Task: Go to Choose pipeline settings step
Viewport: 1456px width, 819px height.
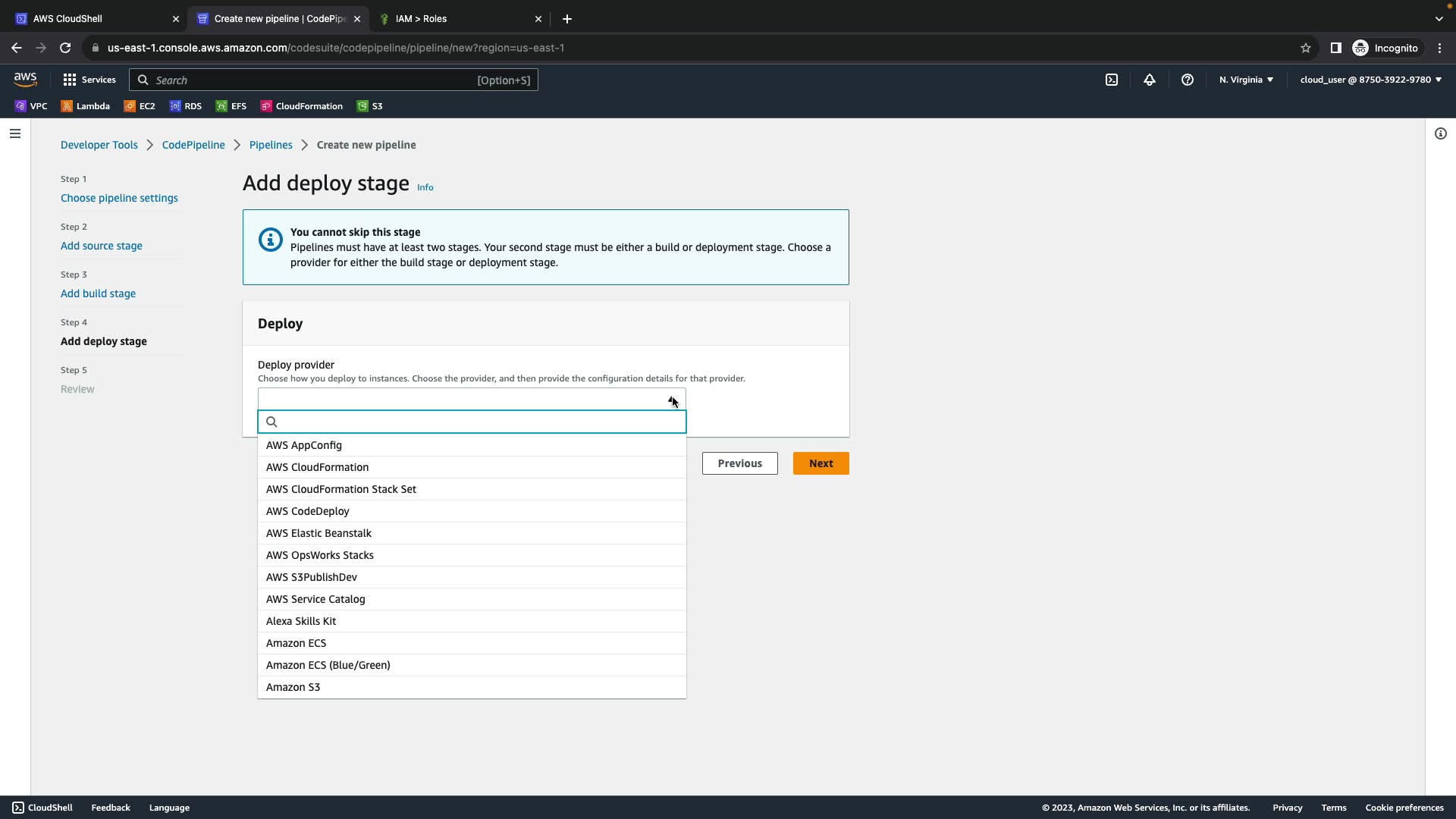Action: (119, 198)
